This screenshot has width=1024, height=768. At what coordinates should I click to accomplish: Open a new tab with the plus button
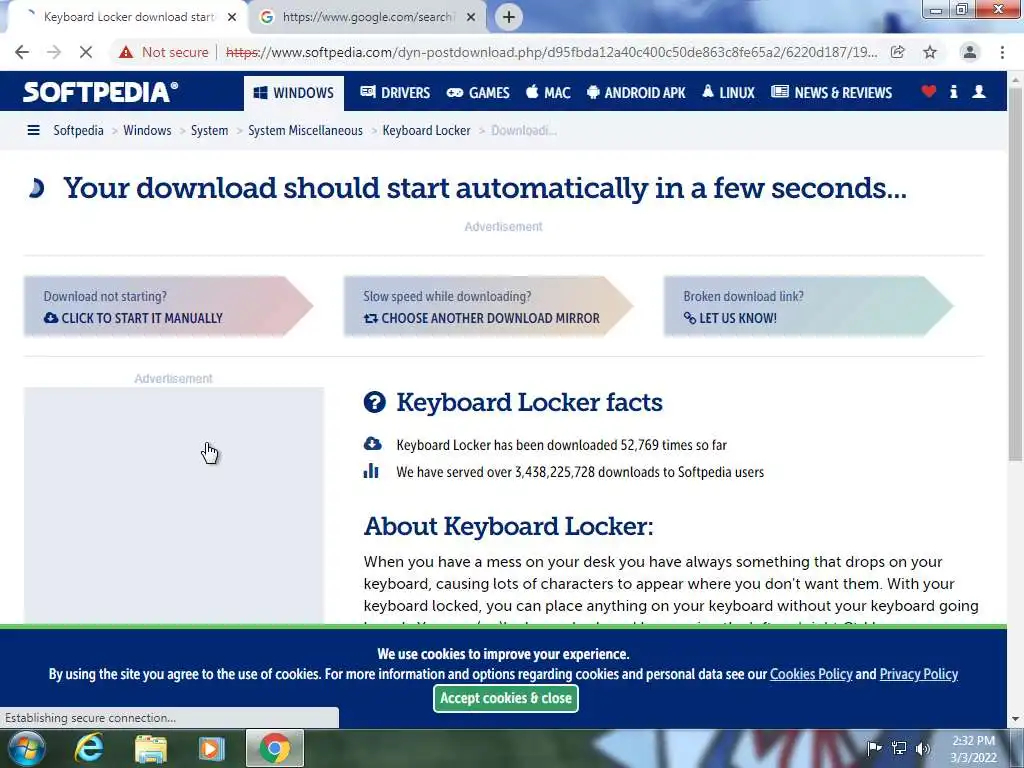tap(509, 17)
